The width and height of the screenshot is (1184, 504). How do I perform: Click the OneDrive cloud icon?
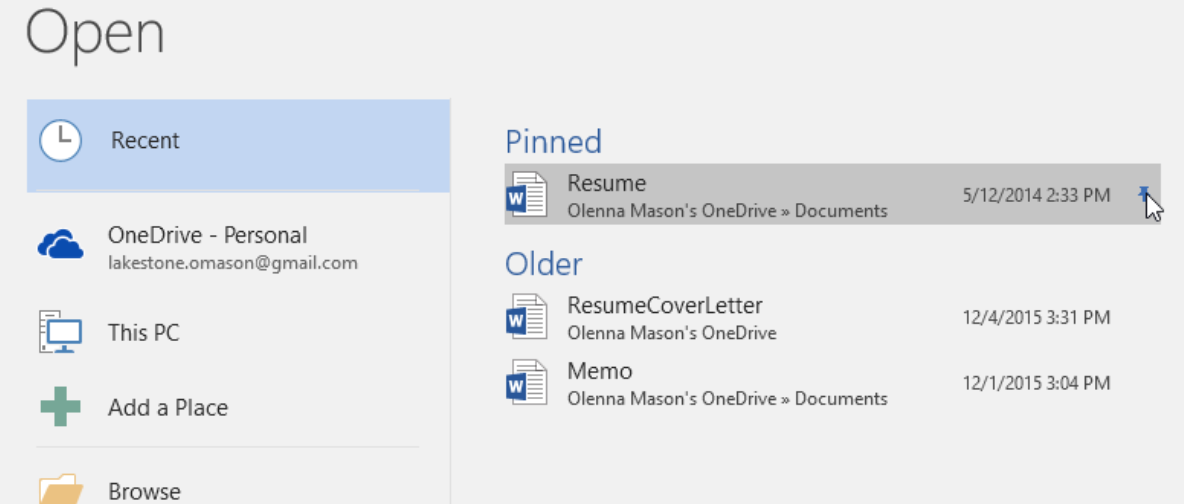click(60, 246)
